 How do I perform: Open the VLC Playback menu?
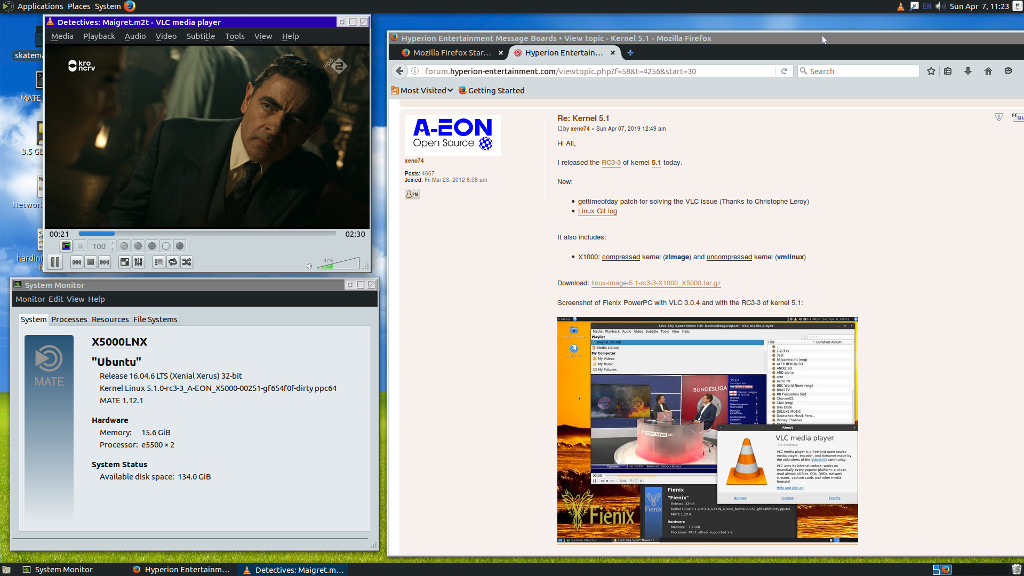pos(99,37)
